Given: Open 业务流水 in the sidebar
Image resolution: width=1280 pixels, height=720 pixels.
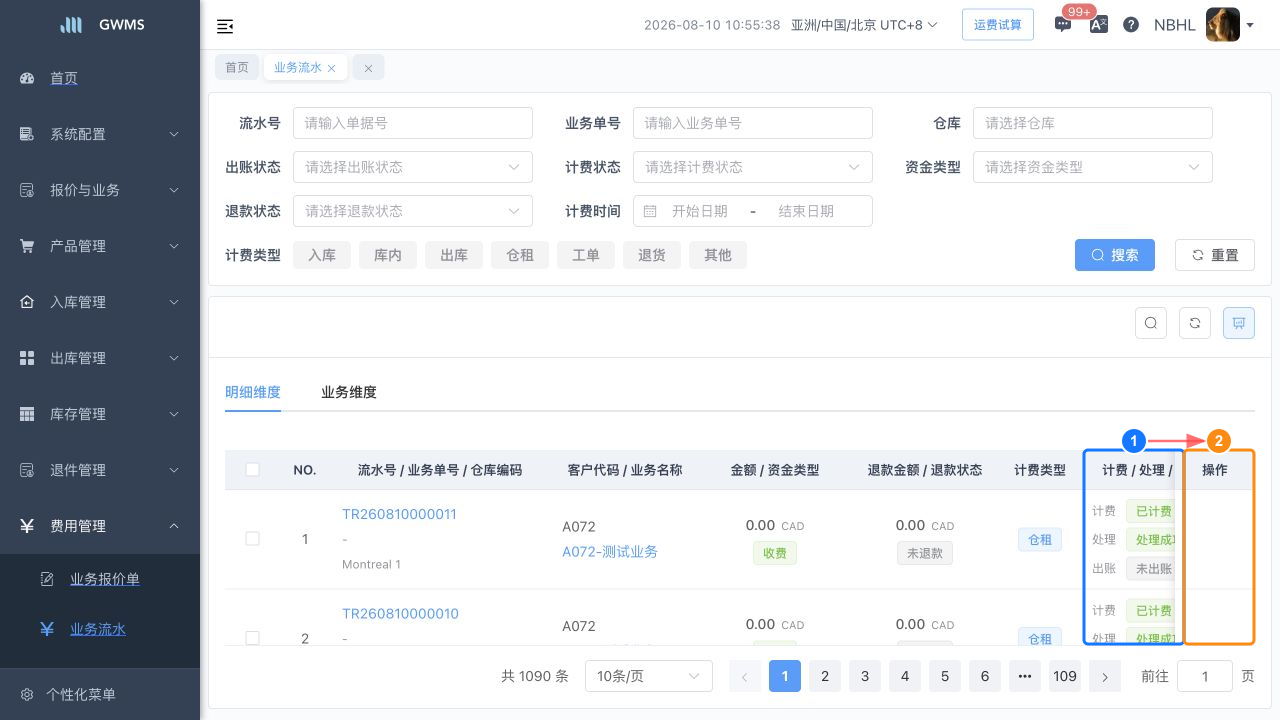Looking at the screenshot, I should pyautogui.click(x=98, y=629).
